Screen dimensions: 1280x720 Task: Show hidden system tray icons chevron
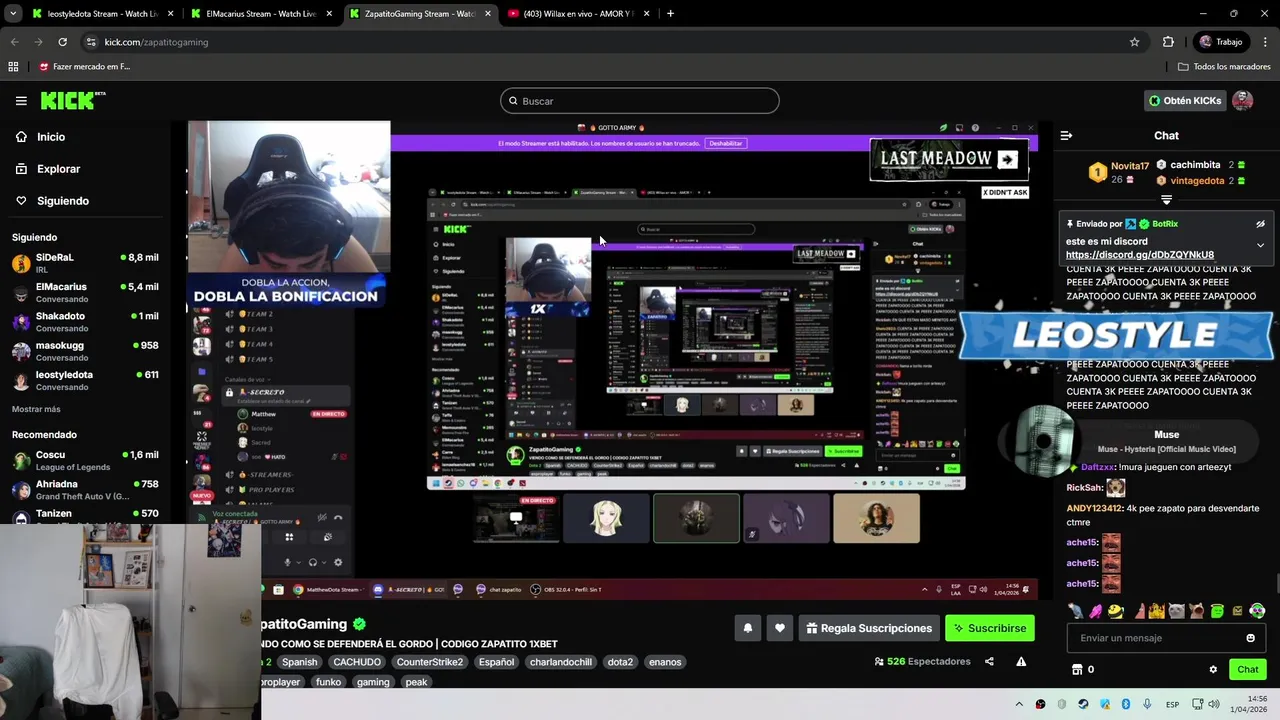point(1019,705)
